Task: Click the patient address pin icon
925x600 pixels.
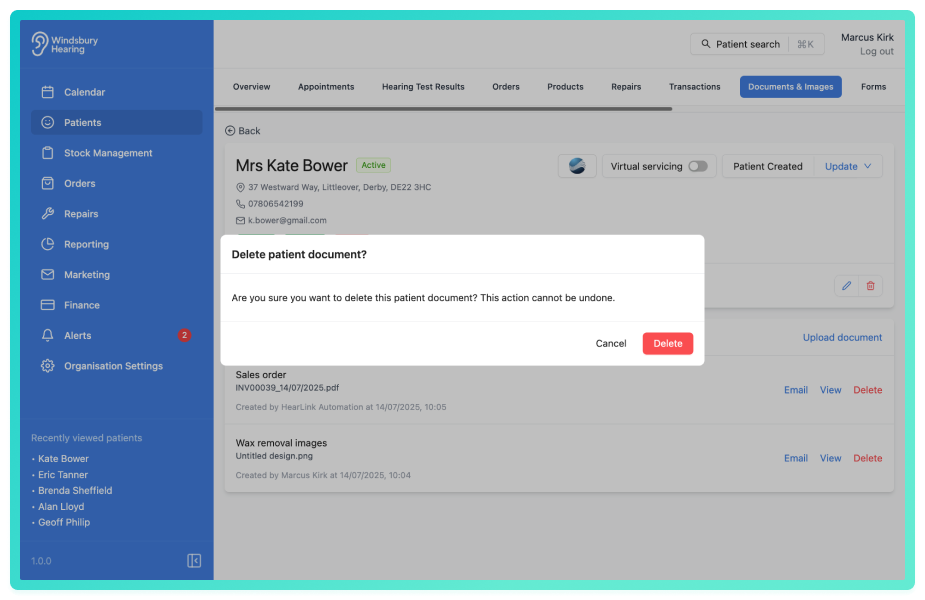Action: [240, 188]
